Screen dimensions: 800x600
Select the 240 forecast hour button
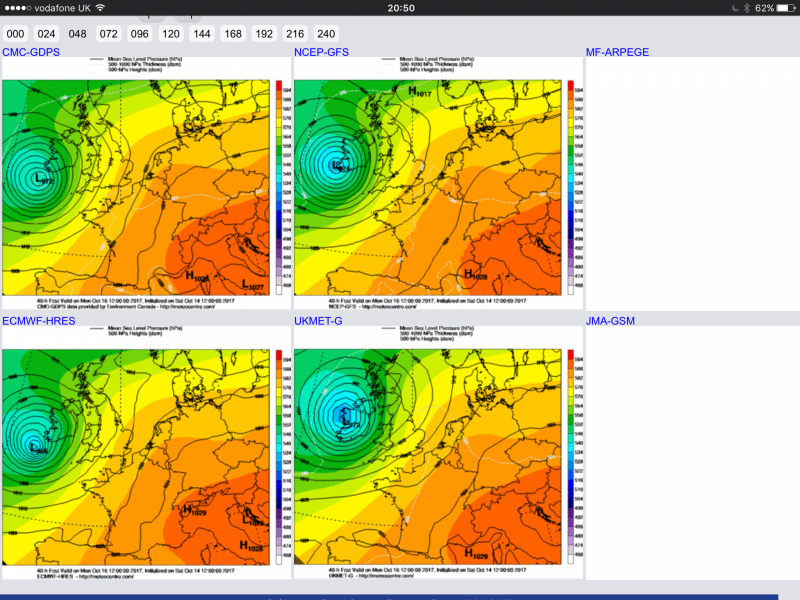click(x=327, y=34)
